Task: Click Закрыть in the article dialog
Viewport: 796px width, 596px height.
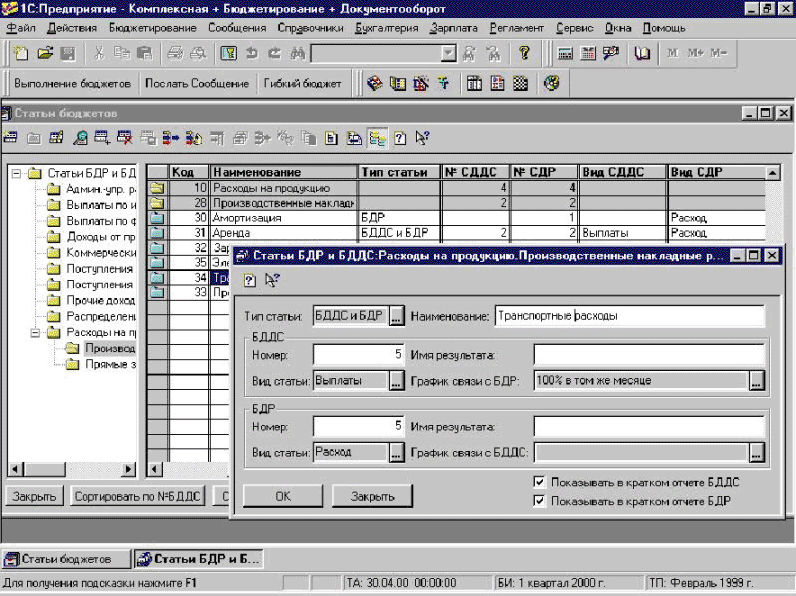Action: 372,496
